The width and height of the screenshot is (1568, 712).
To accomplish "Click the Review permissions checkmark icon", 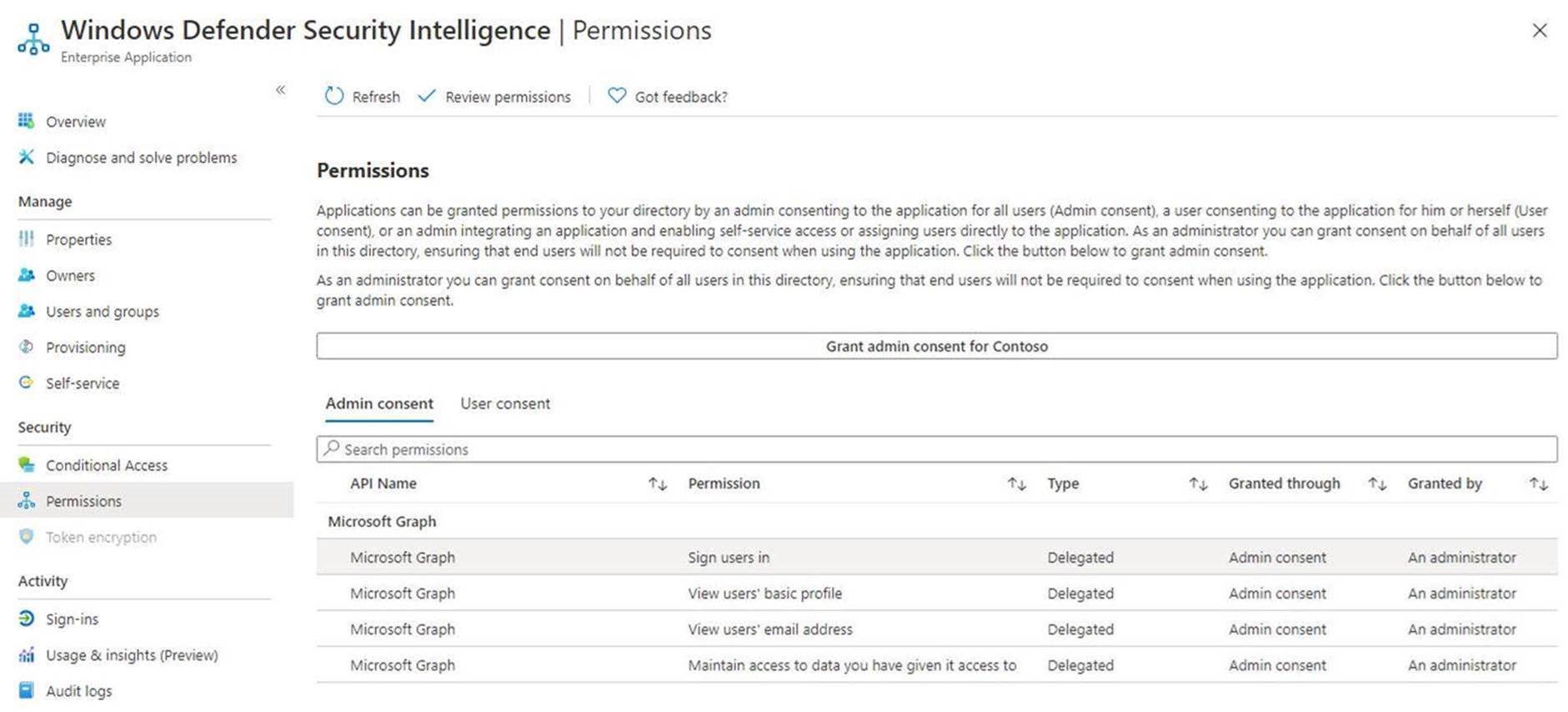I will (x=427, y=97).
